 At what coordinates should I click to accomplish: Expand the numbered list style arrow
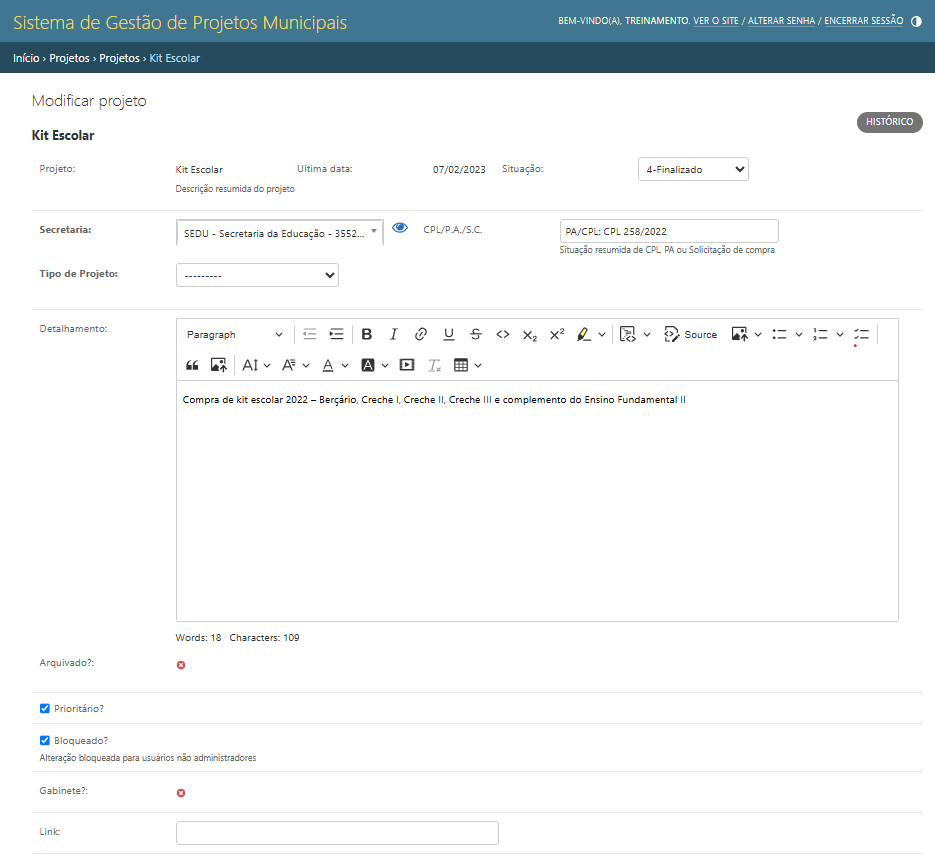(840, 334)
